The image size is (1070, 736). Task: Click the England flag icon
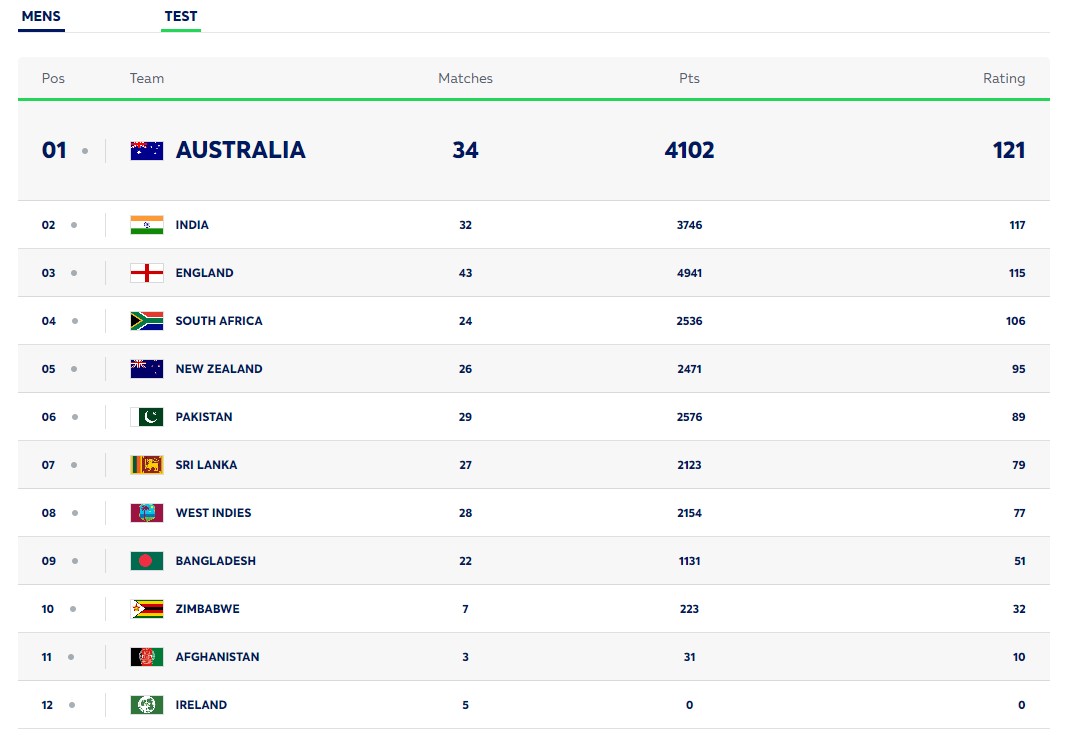147,273
